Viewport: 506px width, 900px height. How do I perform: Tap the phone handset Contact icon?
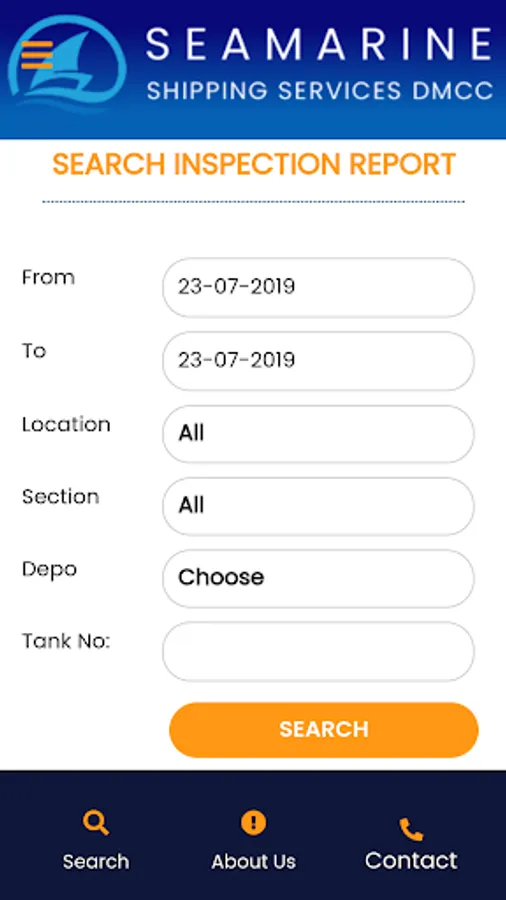click(411, 829)
